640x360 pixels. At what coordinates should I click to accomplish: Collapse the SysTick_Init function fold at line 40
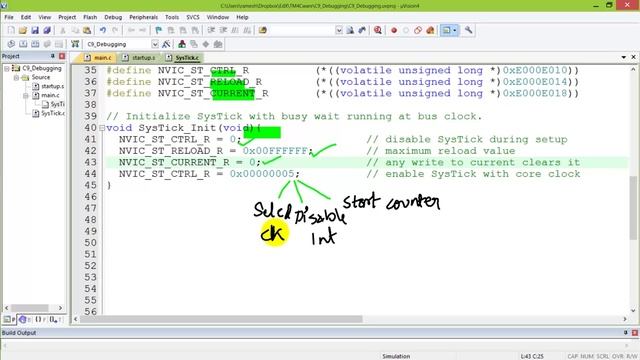tap(102, 128)
